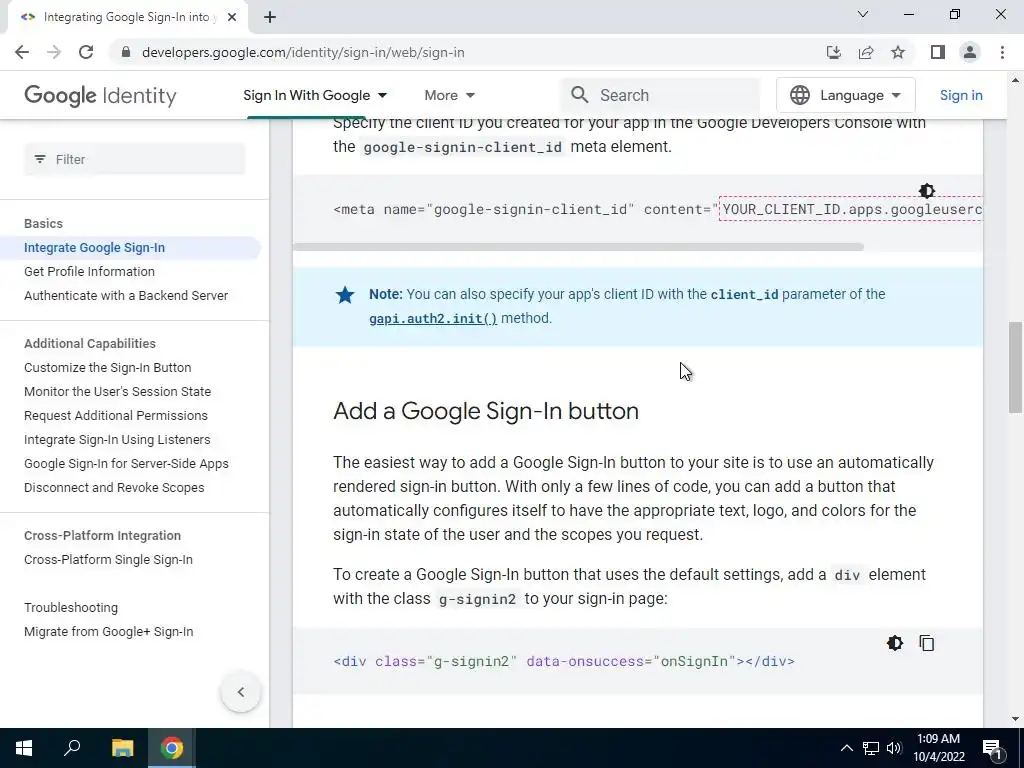Click the Sign in link
1024x768 pixels.
click(961, 95)
